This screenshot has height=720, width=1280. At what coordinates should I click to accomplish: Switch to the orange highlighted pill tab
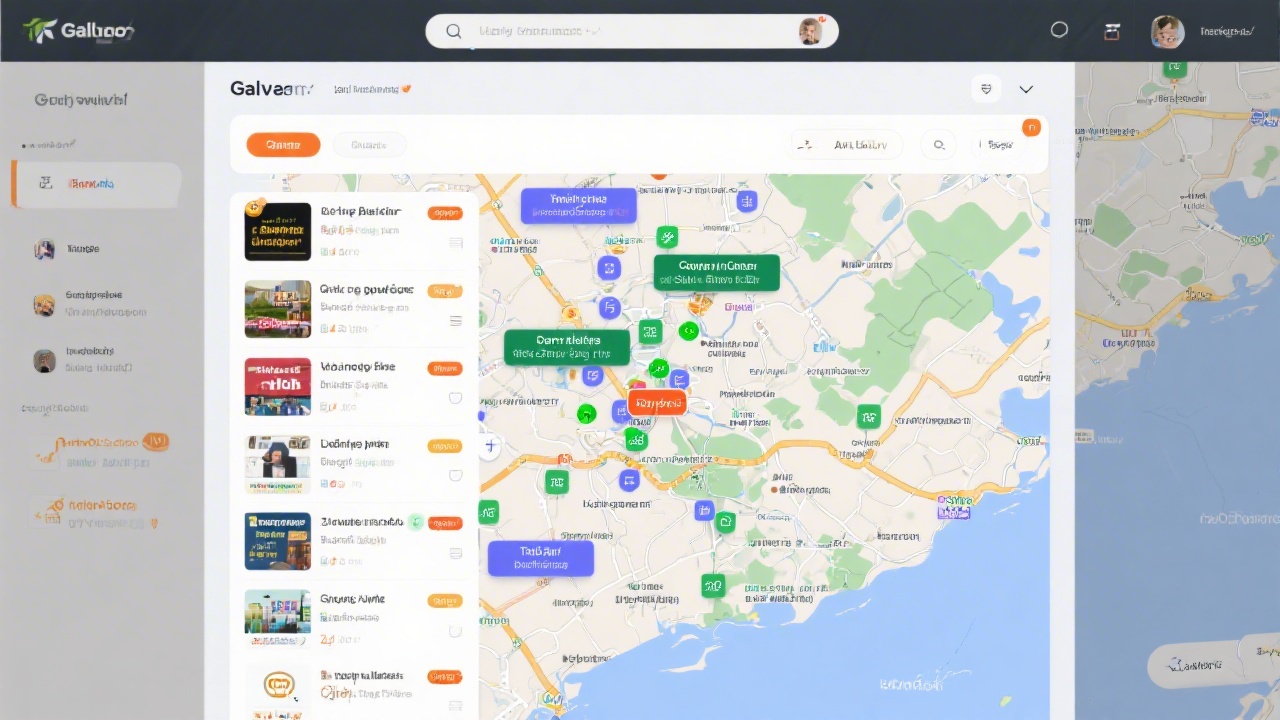click(x=283, y=144)
